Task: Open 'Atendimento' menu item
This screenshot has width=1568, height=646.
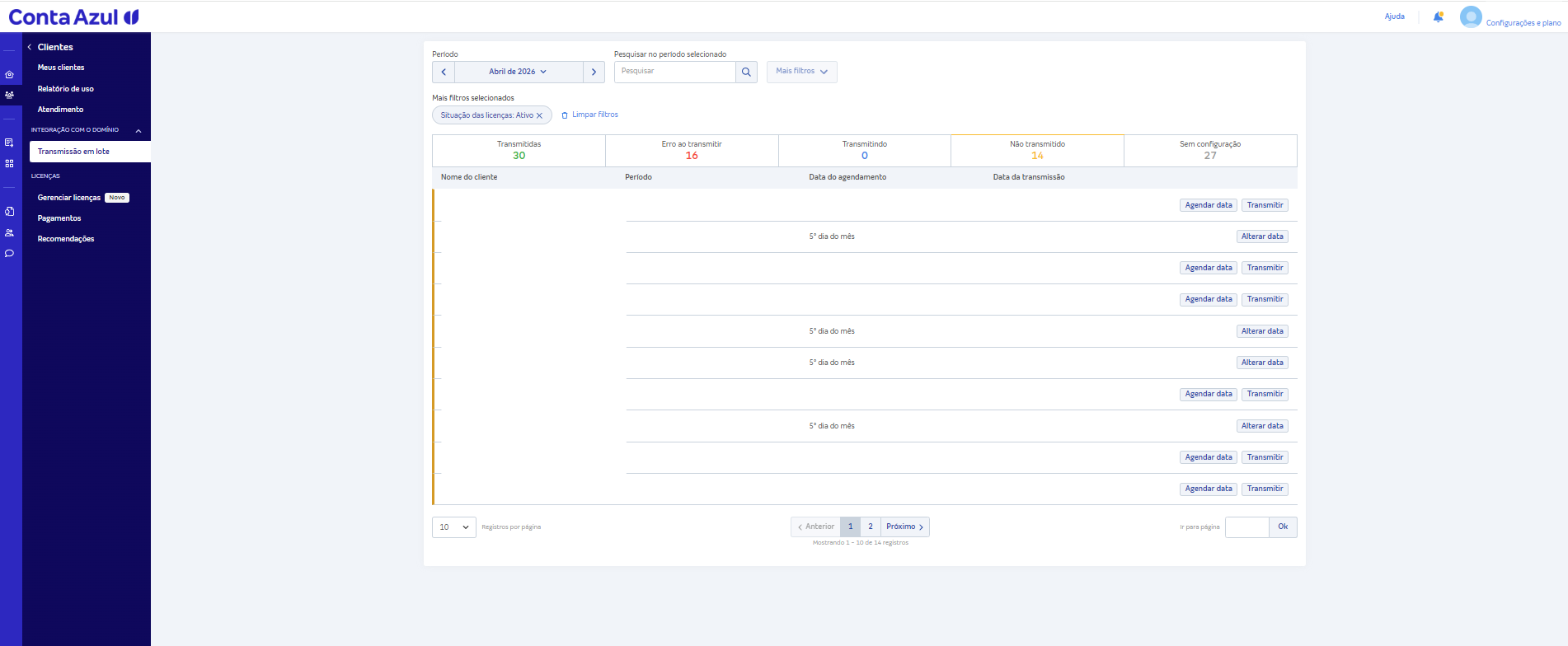Action: (x=60, y=110)
